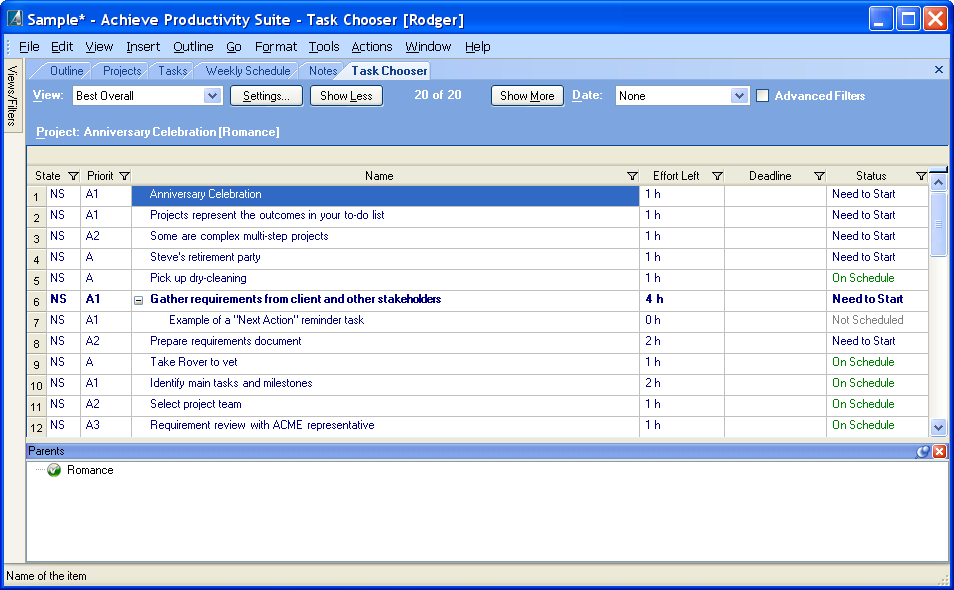Open the Window menu

click(x=428, y=47)
